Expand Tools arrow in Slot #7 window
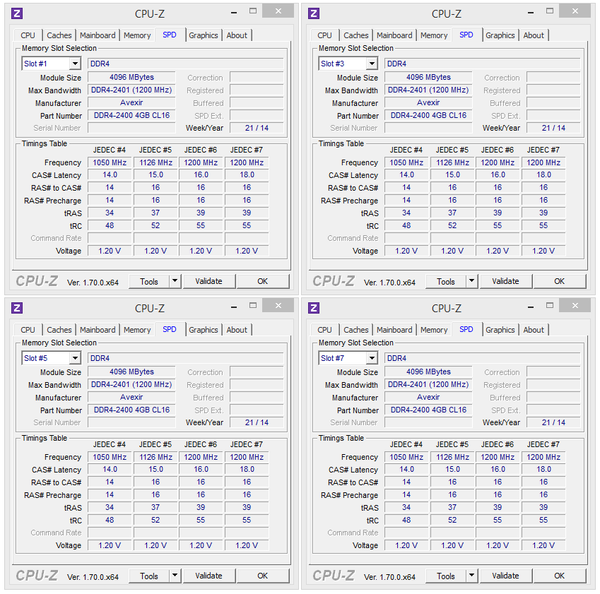The width and height of the screenshot is (600, 594). pyautogui.click(x=472, y=575)
